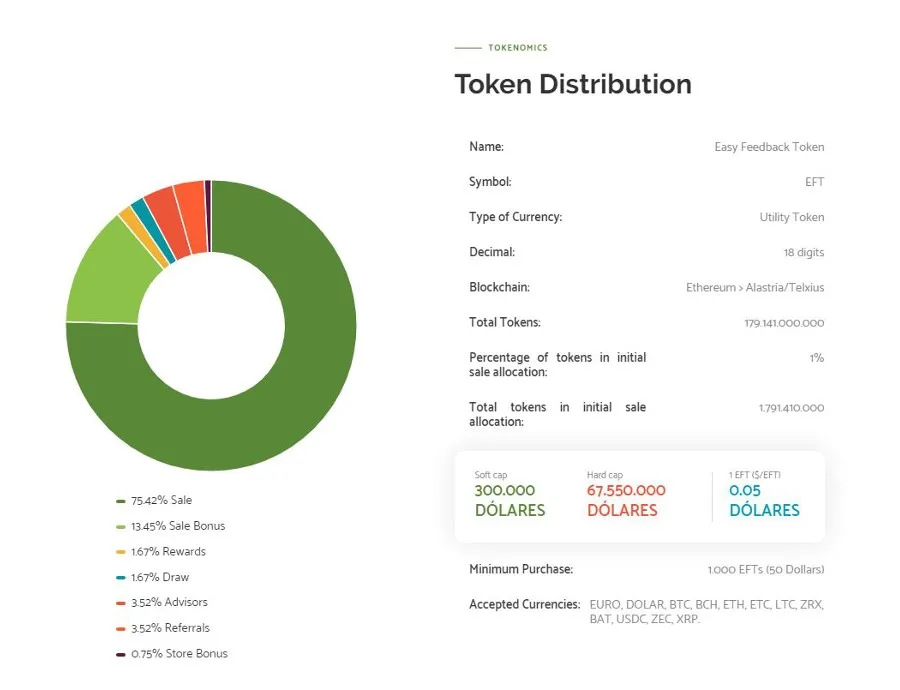Click the TOKENOMICS section label
The image size is (900, 690).
click(518, 48)
